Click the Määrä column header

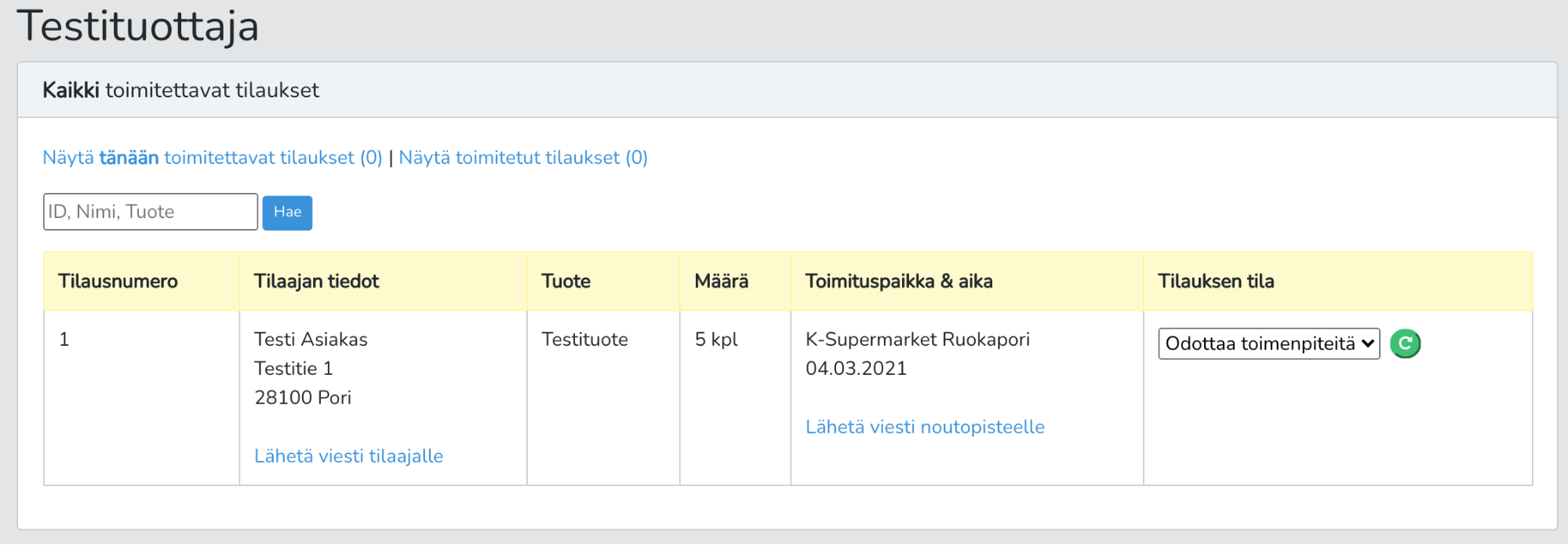point(721,281)
